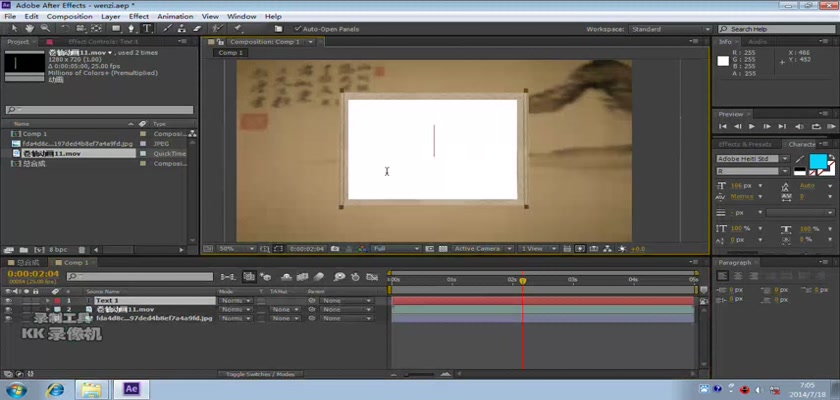Open the Effect menu
The image size is (840, 400).
[139, 17]
